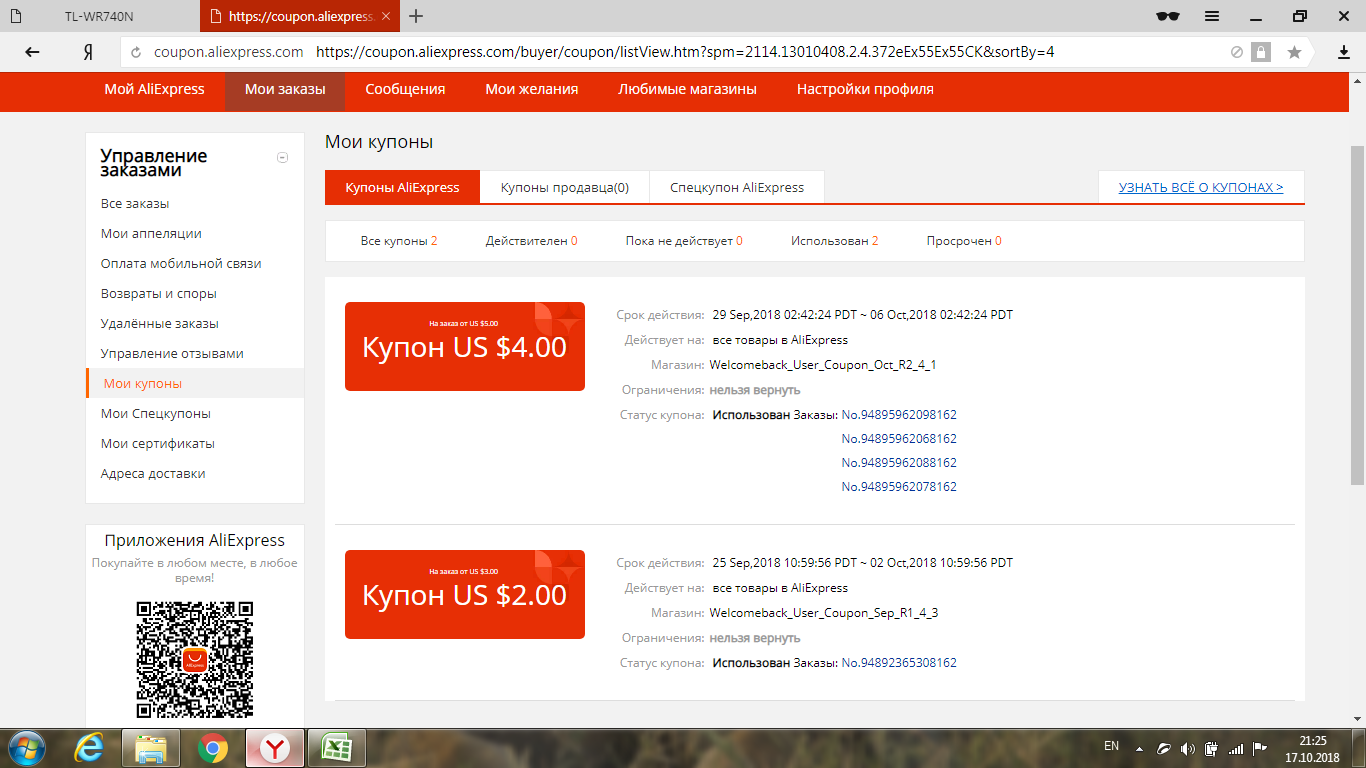Collapse the Управление заказами sidebar section
Image resolution: width=1366 pixels, height=768 pixels.
[283, 157]
